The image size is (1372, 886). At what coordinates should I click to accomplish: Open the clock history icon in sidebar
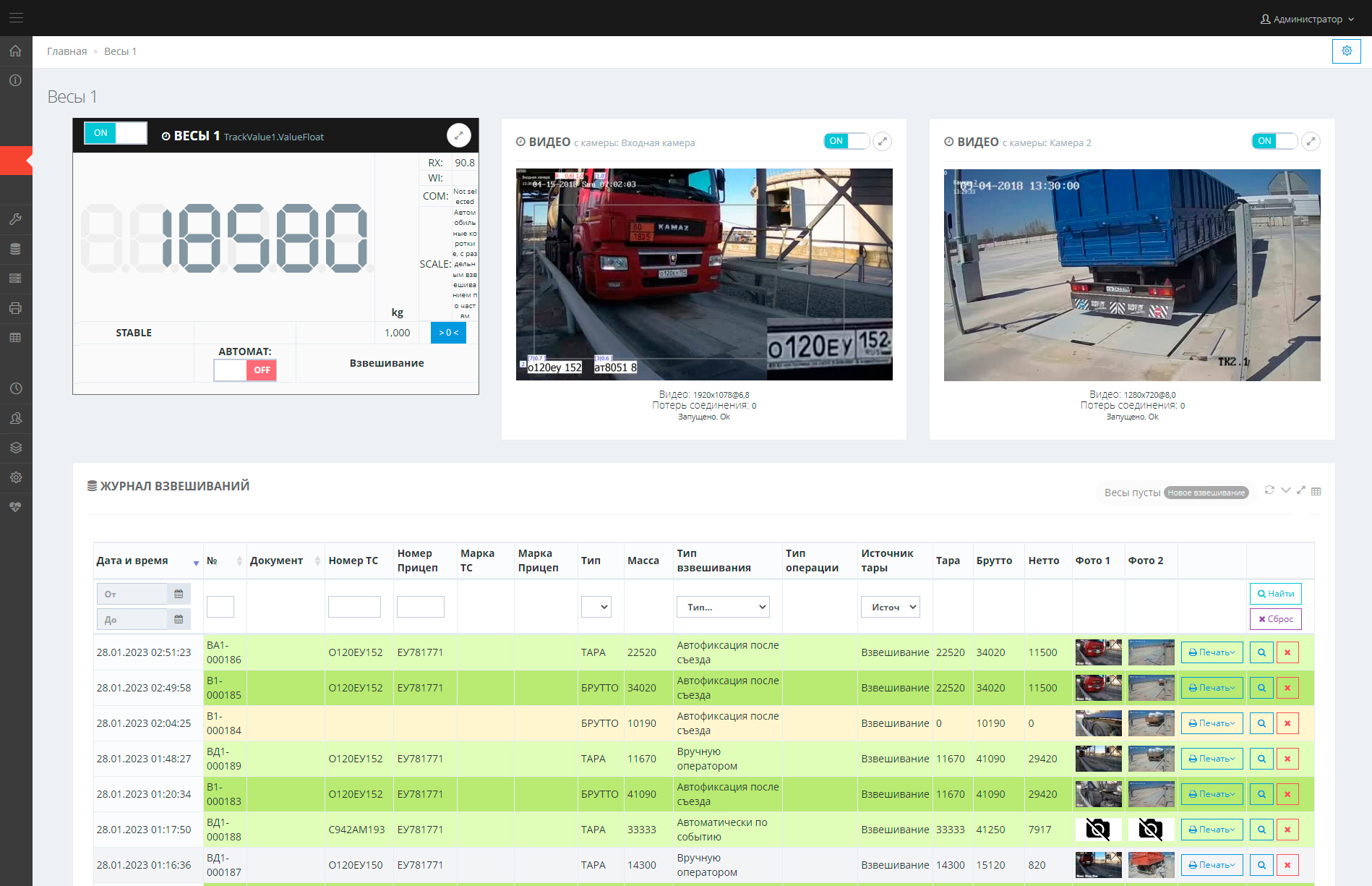coord(16,388)
